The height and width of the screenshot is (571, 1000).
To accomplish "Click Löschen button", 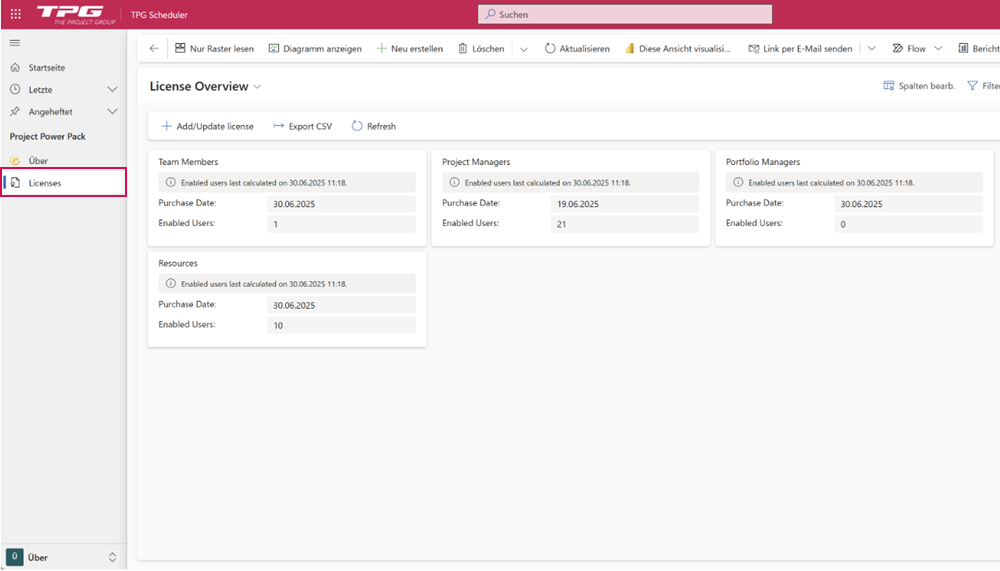I will click(x=481, y=48).
